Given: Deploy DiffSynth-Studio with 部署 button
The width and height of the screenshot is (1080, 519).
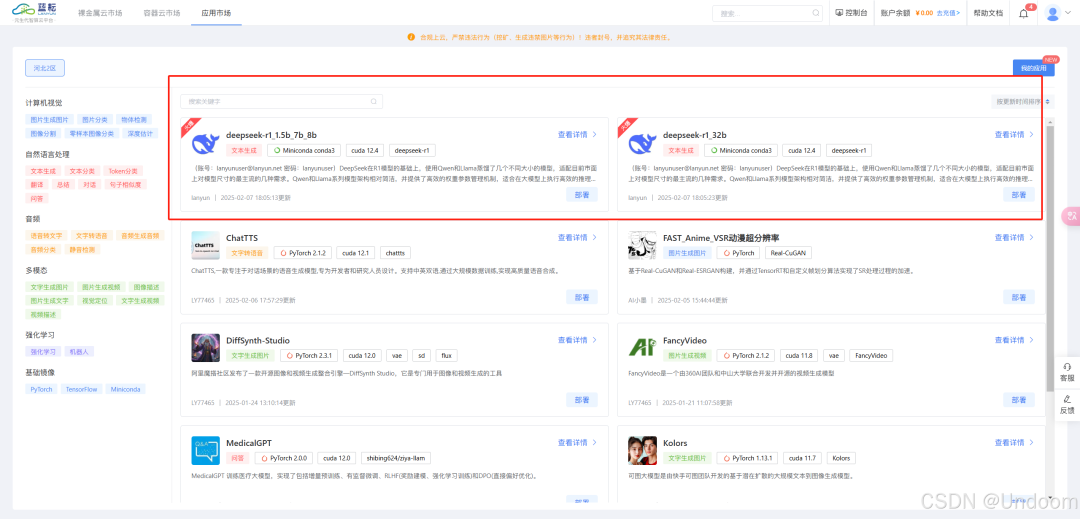Looking at the screenshot, I should click(x=581, y=400).
